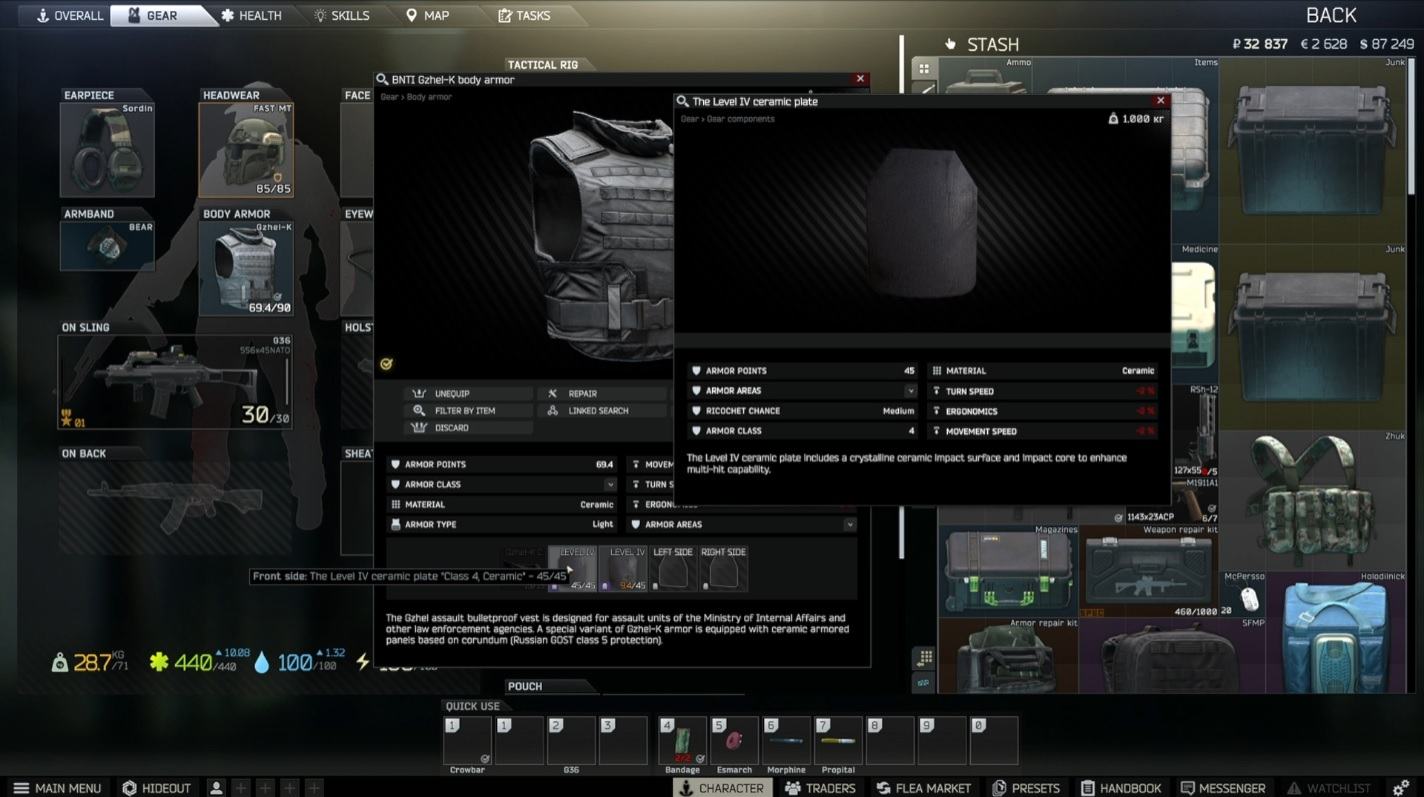The width and height of the screenshot is (1424, 797).
Task: Open the Watchlist
Action: pos(1329,788)
